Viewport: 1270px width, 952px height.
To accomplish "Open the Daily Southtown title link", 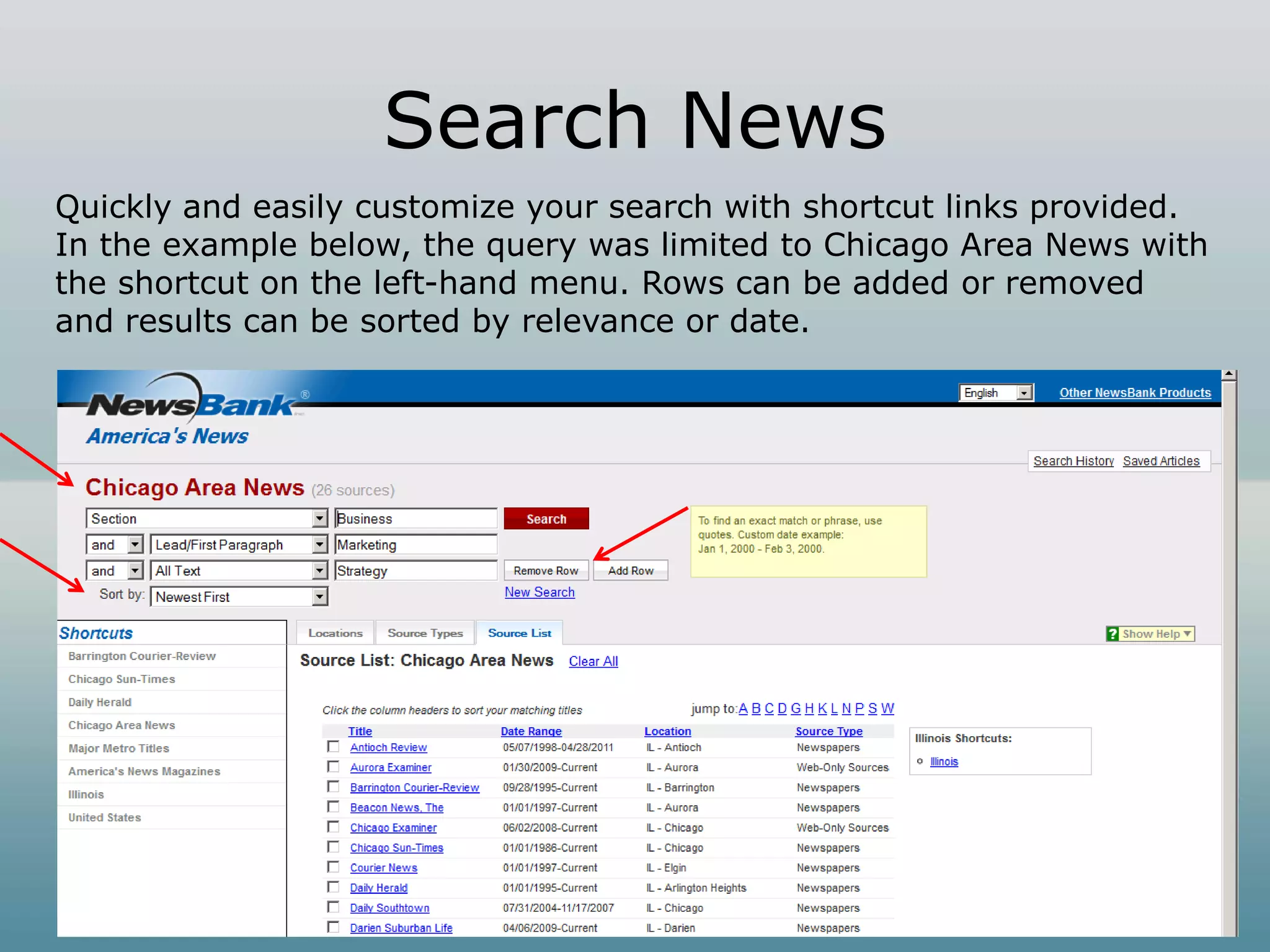I will (389, 908).
